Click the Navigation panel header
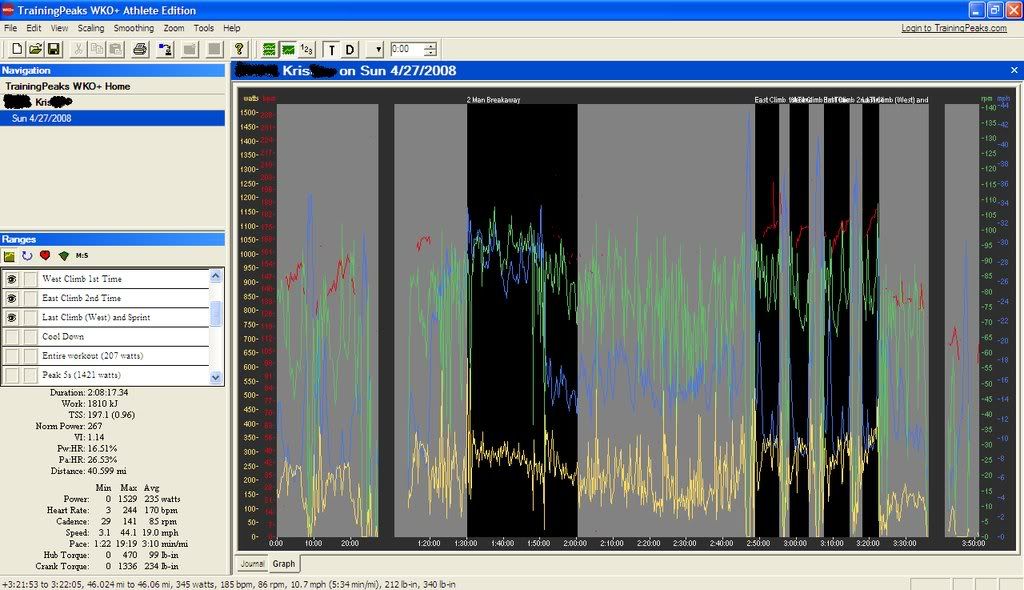1024x590 pixels. [112, 71]
